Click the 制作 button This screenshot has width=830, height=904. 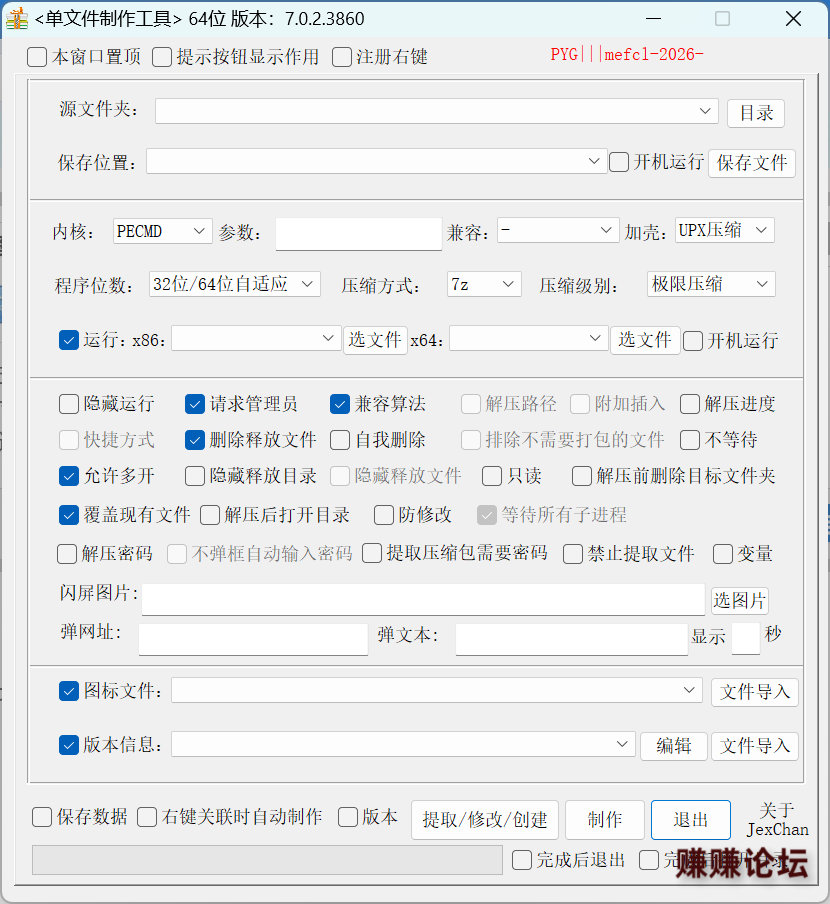pos(604,820)
